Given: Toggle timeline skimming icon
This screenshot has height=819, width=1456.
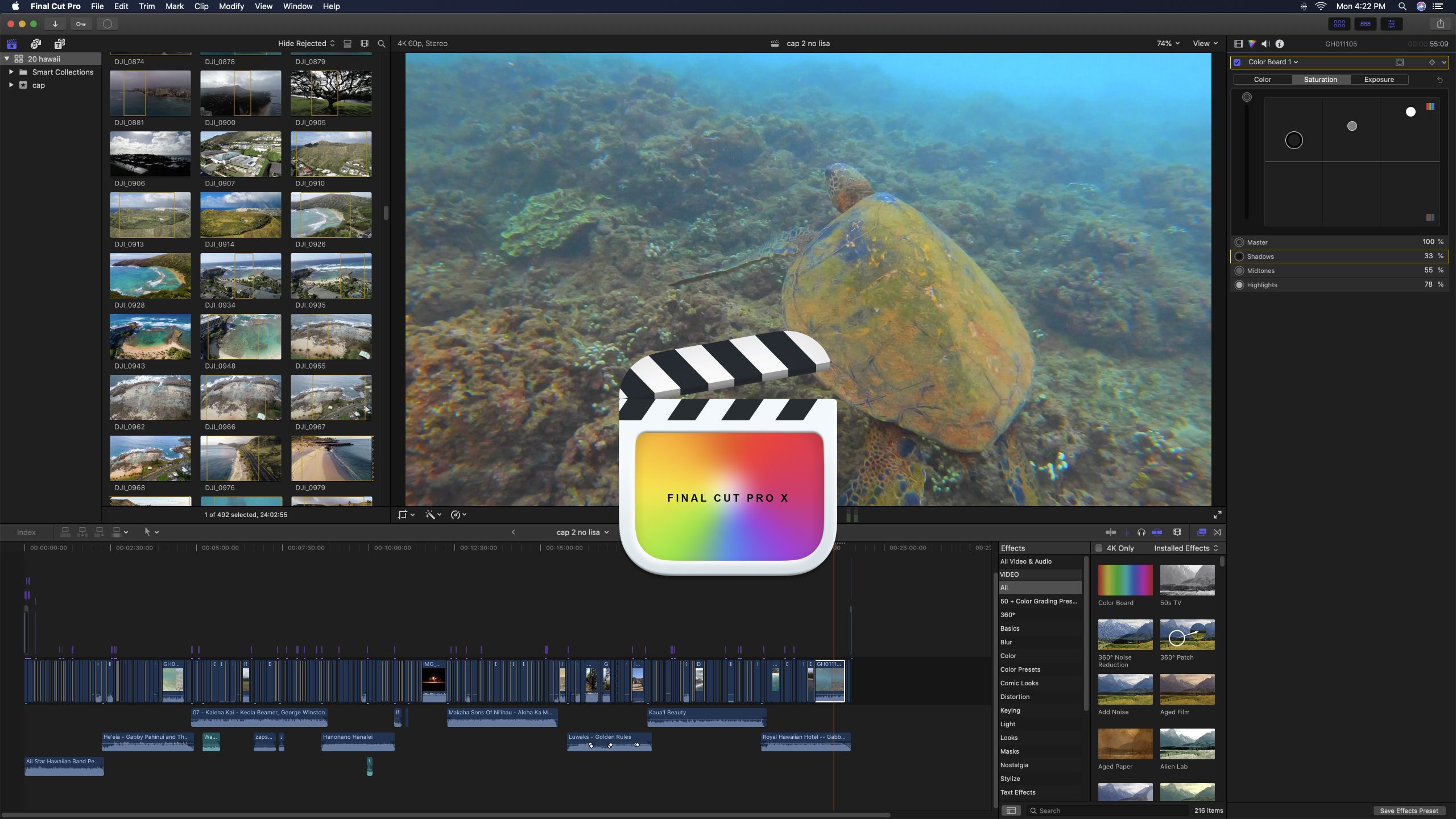Looking at the screenshot, I should 1111,532.
